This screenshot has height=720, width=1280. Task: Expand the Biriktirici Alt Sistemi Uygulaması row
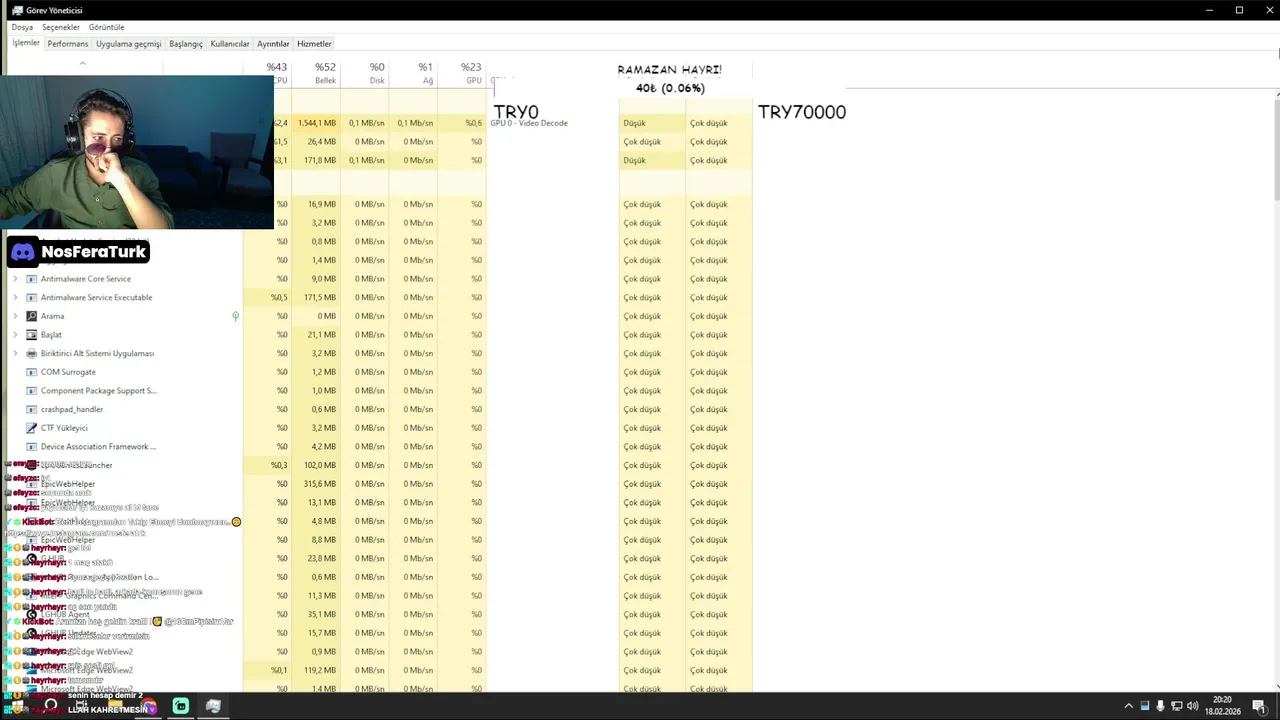pos(15,354)
